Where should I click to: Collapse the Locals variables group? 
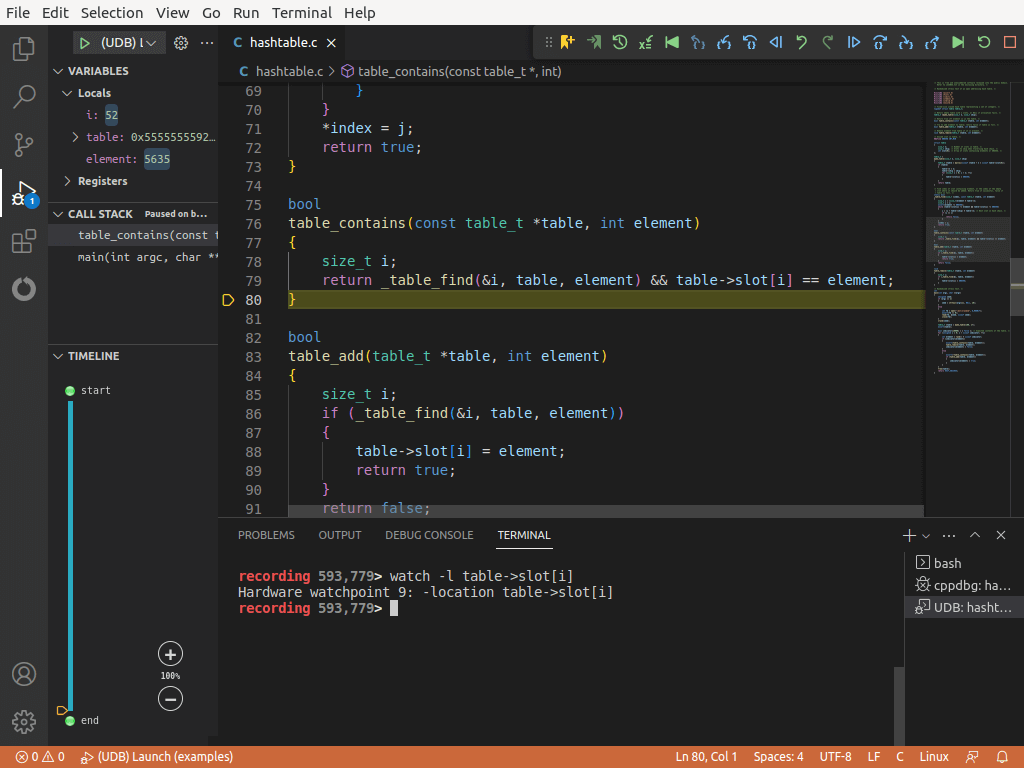[67, 93]
